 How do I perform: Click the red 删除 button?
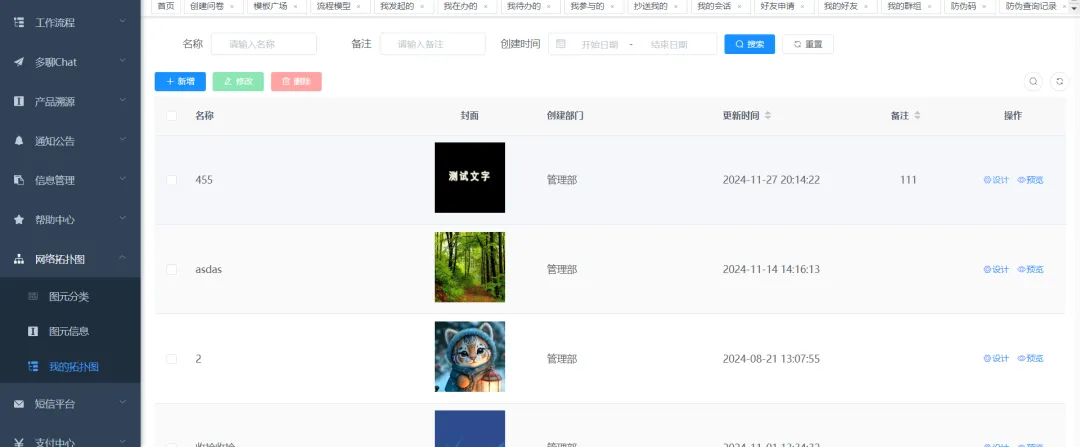point(296,81)
